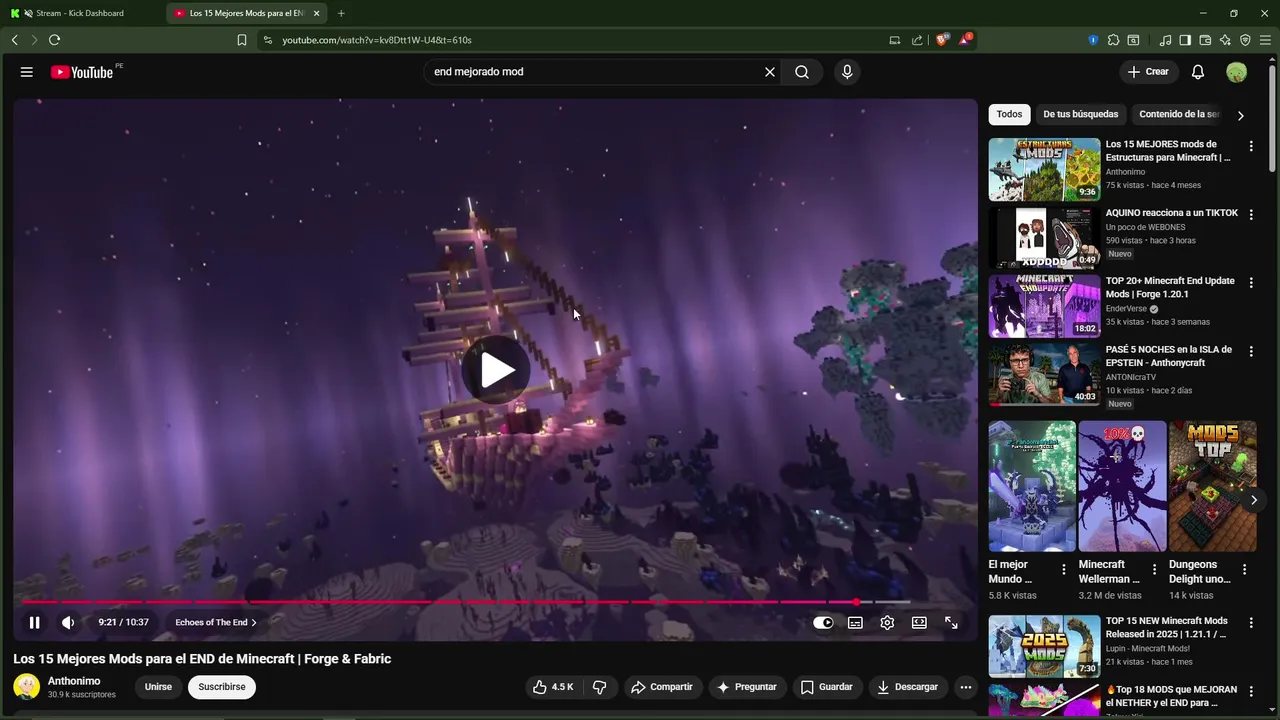Image resolution: width=1280 pixels, height=720 pixels.
Task: Click the Compartir button
Action: click(662, 687)
